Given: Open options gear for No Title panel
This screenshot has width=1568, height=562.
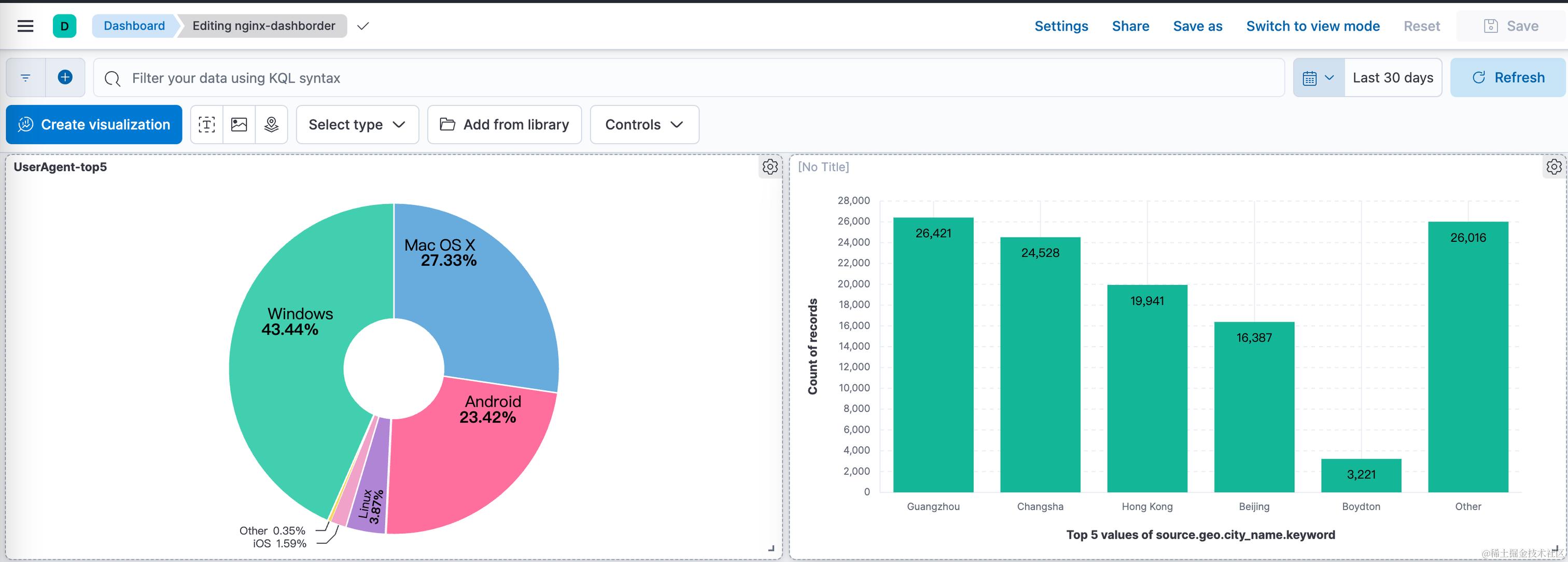Looking at the screenshot, I should tap(1553, 167).
